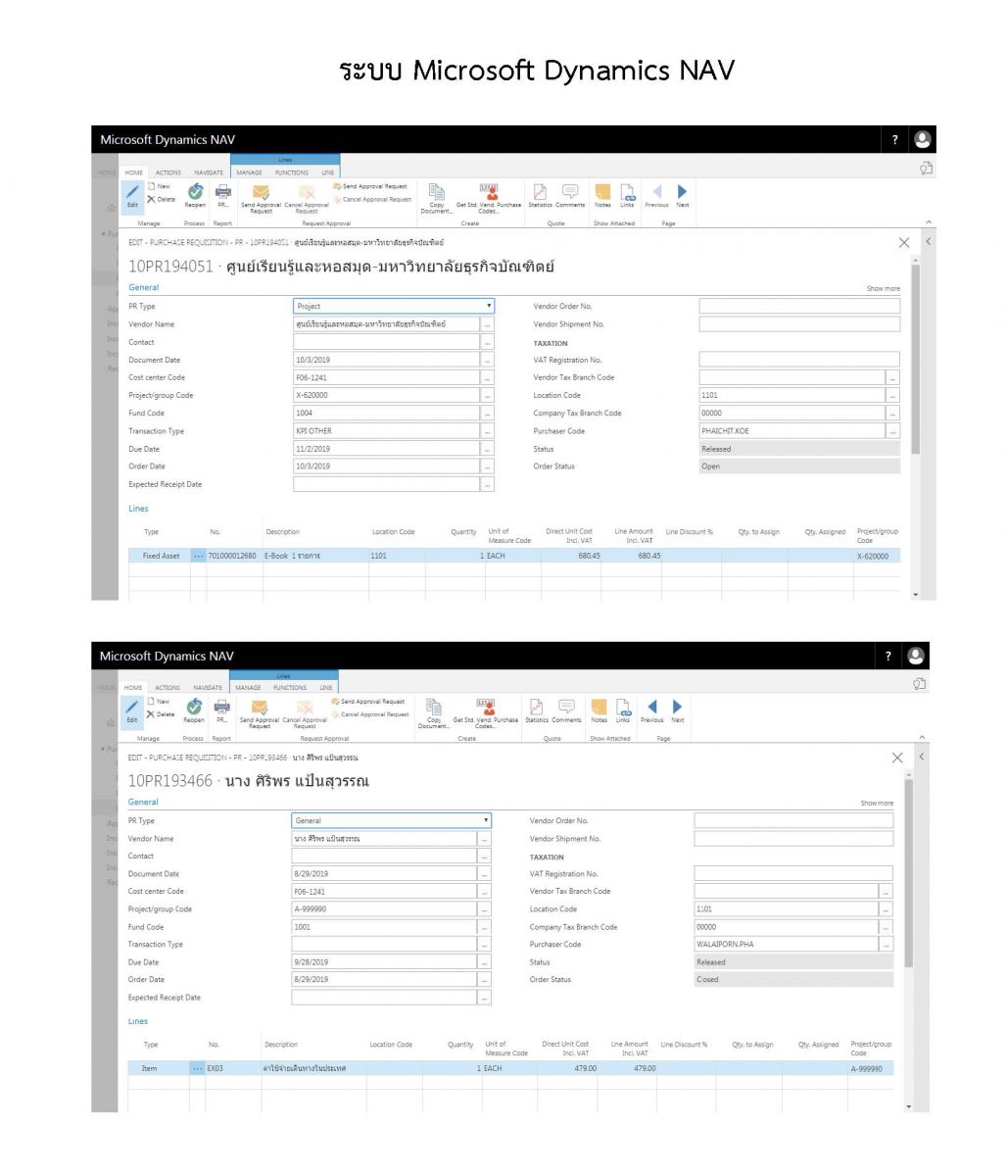This screenshot has height=1176, width=1008.
Task: Click small Cancel Approval Request button, lower window
Action: click(x=368, y=714)
